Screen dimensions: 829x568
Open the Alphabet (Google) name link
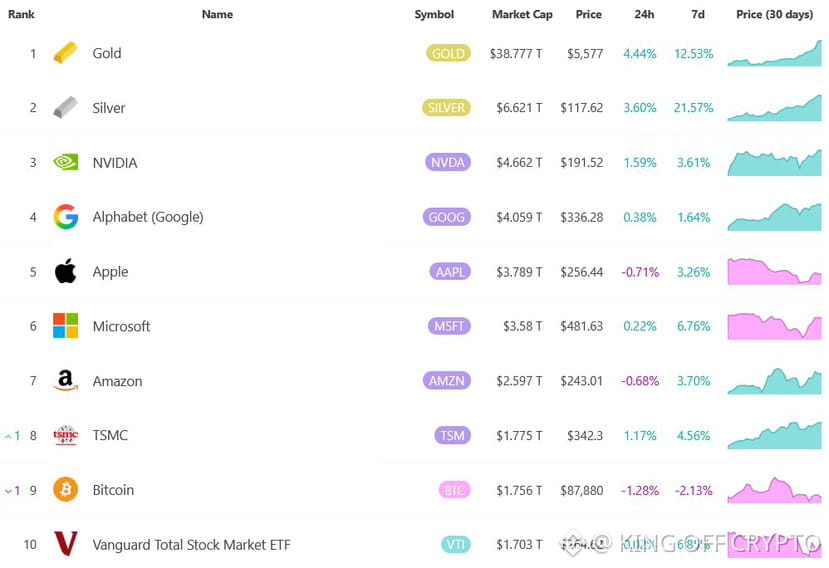[147, 217]
